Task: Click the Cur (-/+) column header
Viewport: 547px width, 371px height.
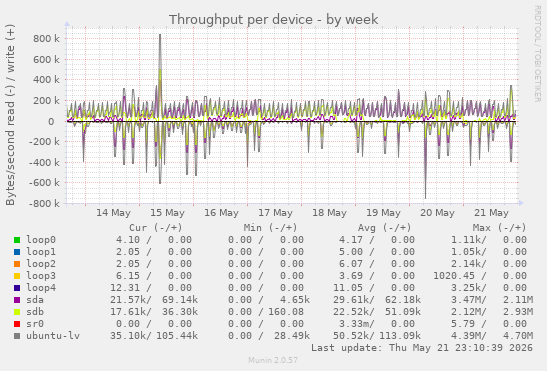Action: (x=156, y=228)
